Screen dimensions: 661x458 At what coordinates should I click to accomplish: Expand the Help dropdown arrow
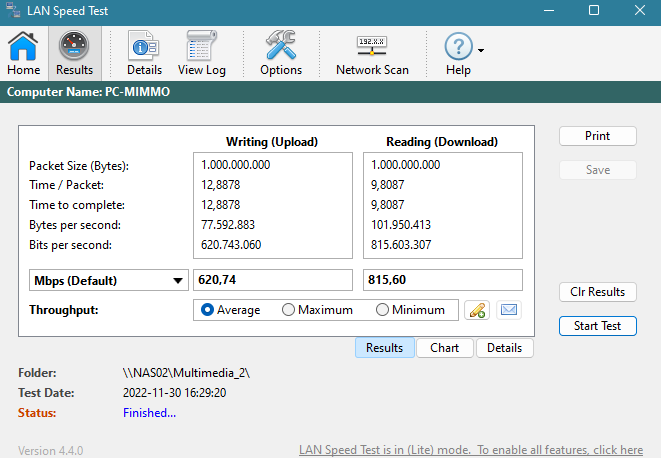[481, 50]
